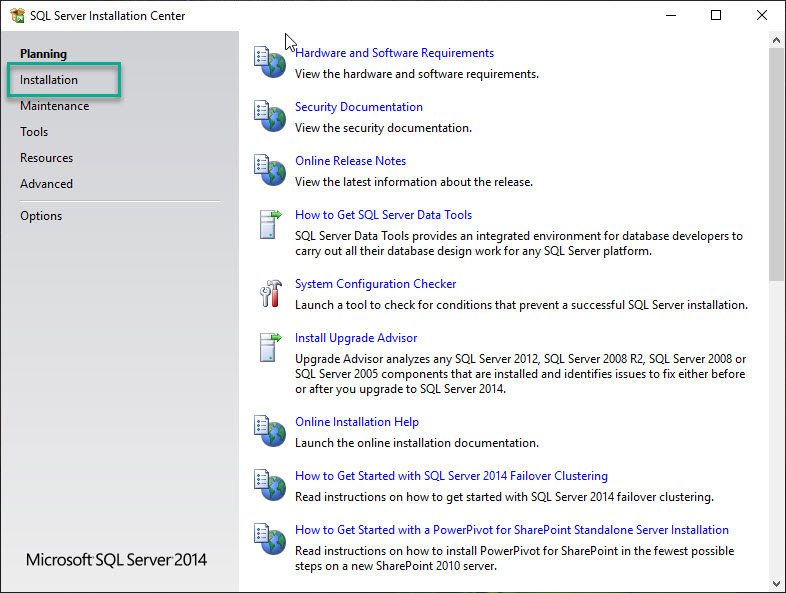This screenshot has height=593, width=786.
Task: Click the globe icon for PowerPivot SharePoint guide
Action: click(x=270, y=539)
